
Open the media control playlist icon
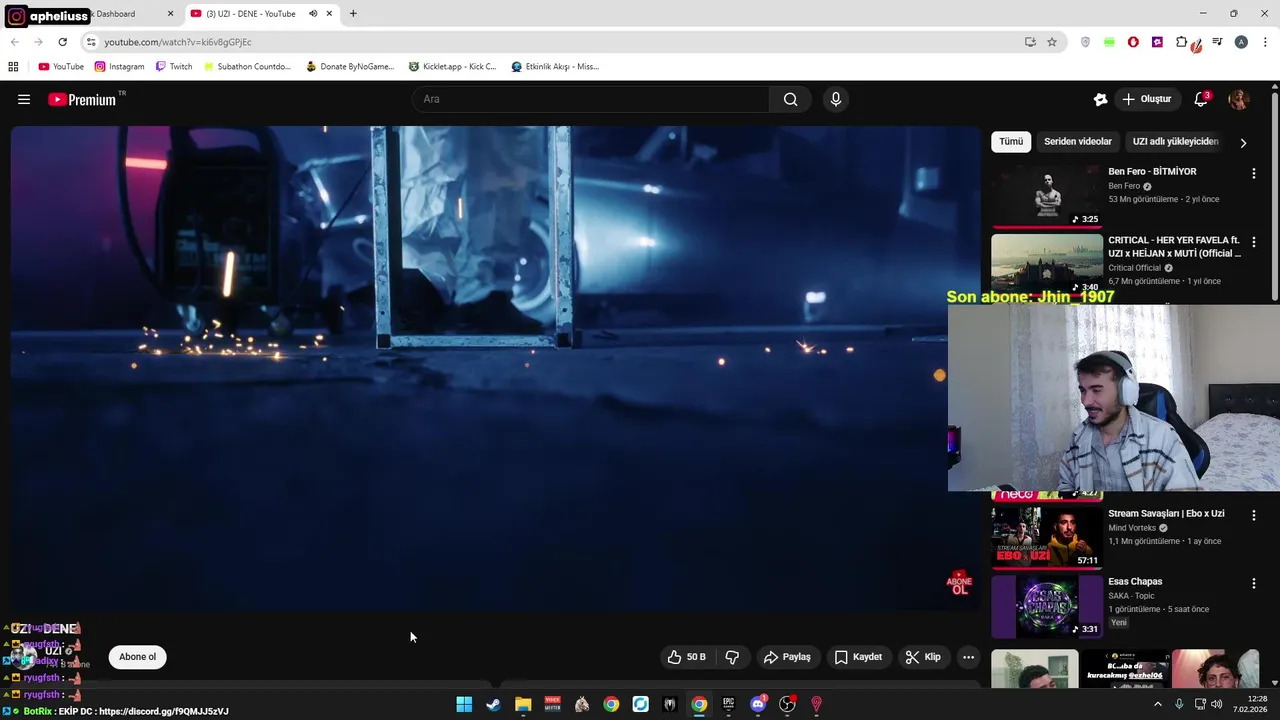(x=1217, y=42)
